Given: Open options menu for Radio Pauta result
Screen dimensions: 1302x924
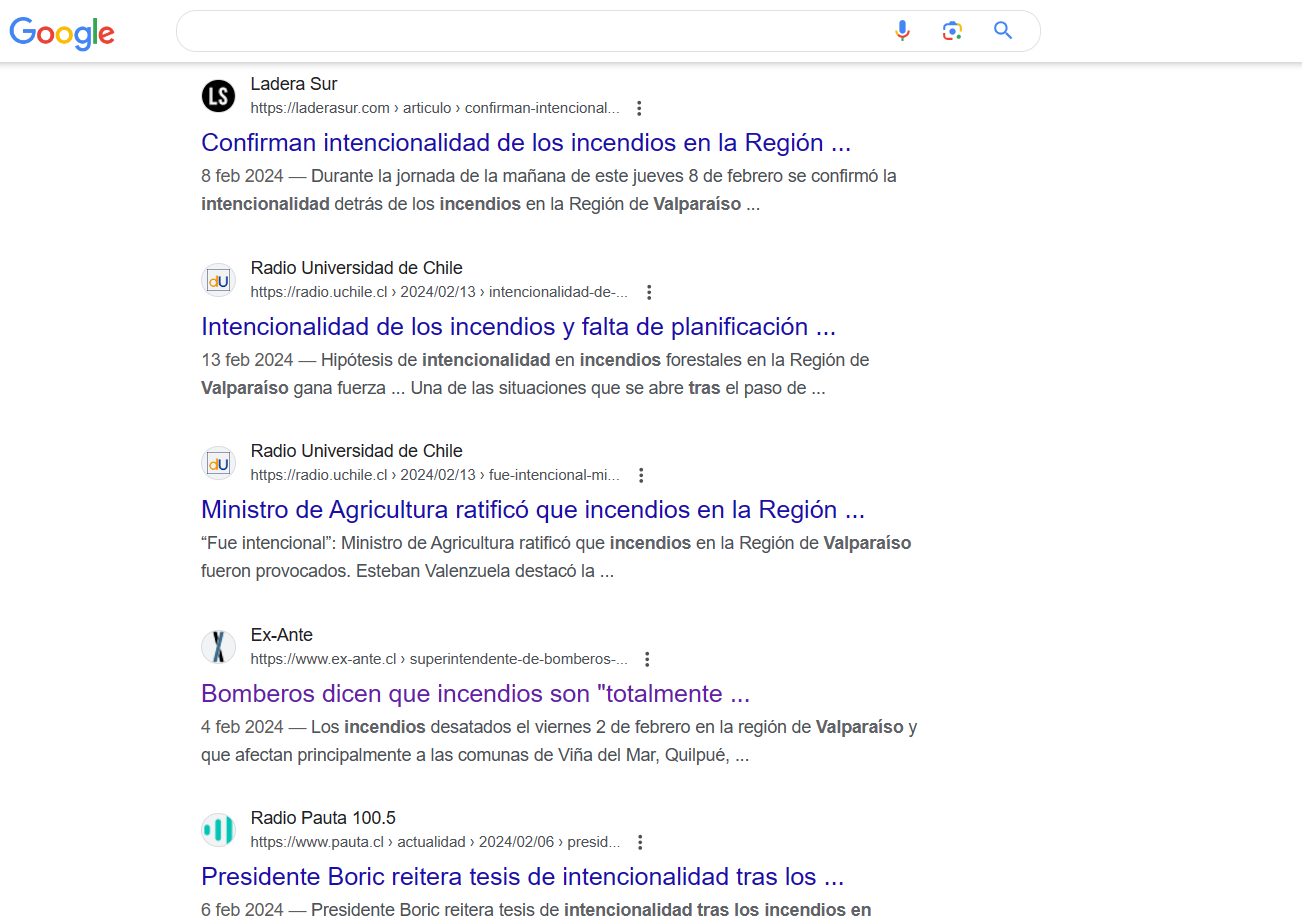Looking at the screenshot, I should pos(640,842).
